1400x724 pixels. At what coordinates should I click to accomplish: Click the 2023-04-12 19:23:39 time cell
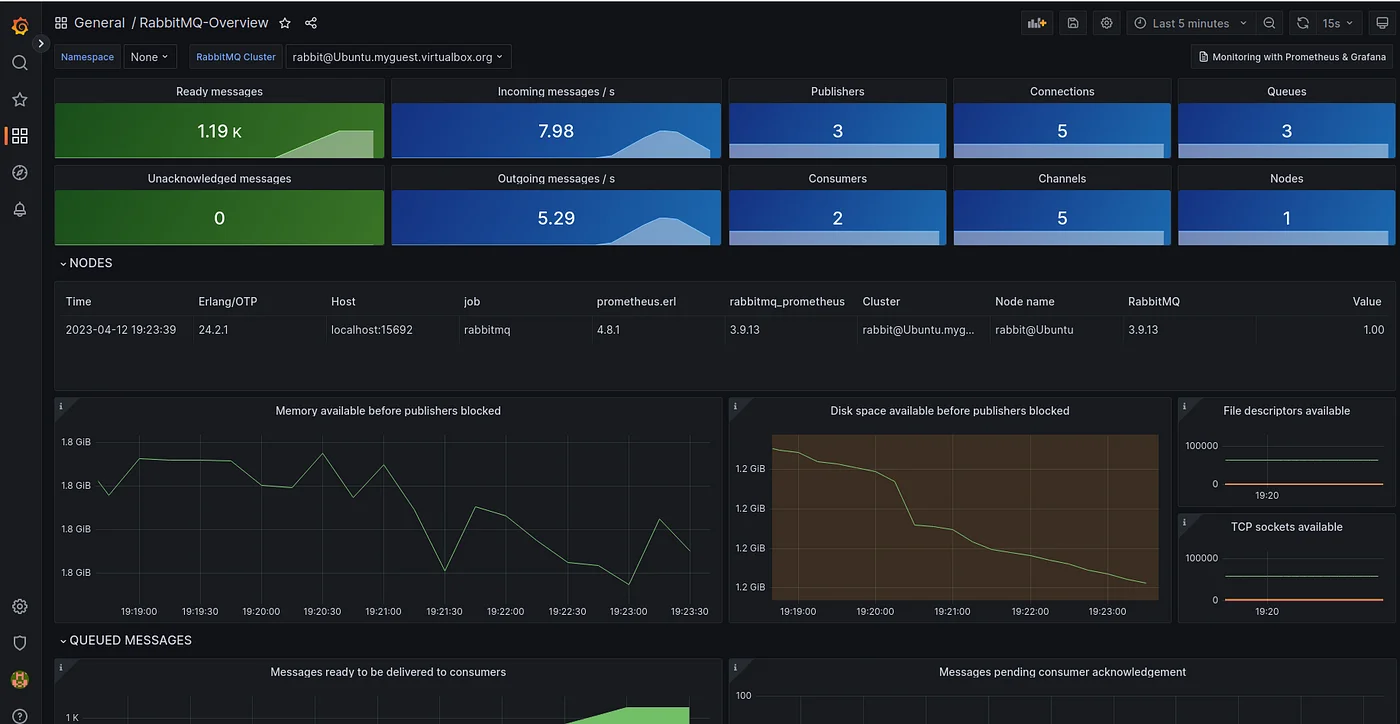(x=121, y=329)
